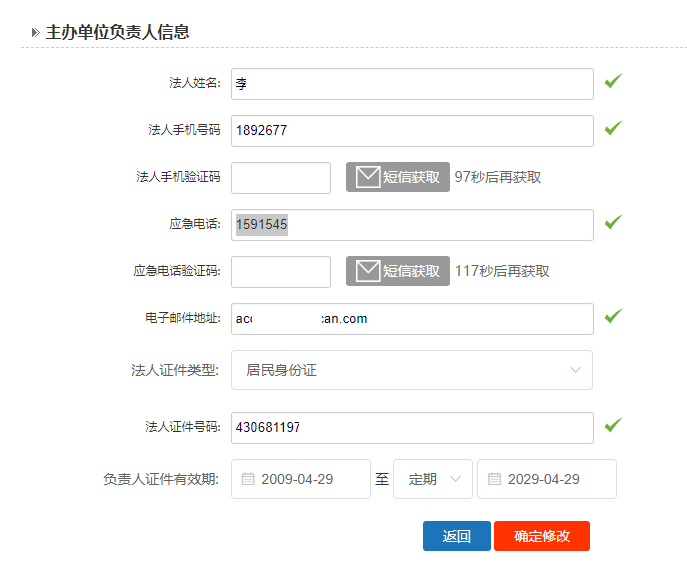This screenshot has height=573, width=687.
Task: Focus the 法人姓名 input field
Action: [411, 84]
